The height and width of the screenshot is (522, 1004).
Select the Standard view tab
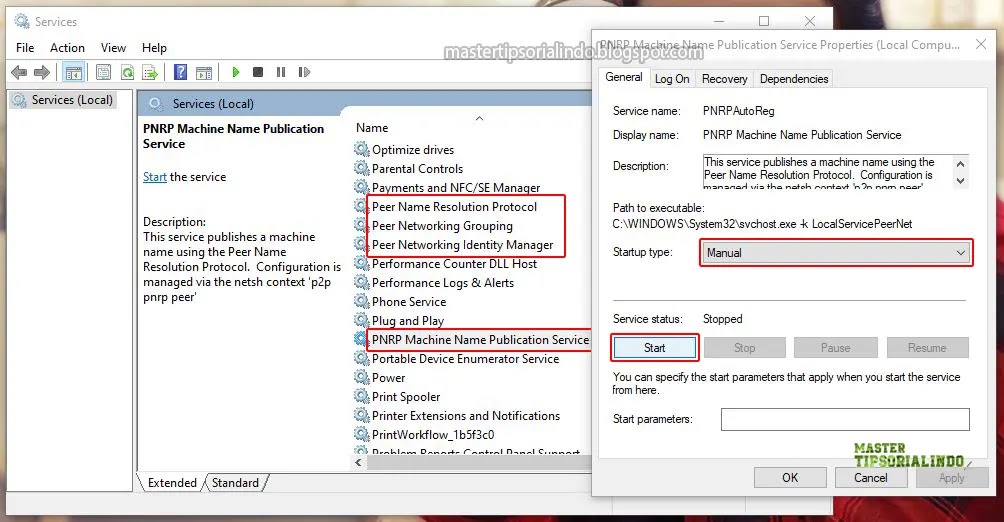(236, 483)
